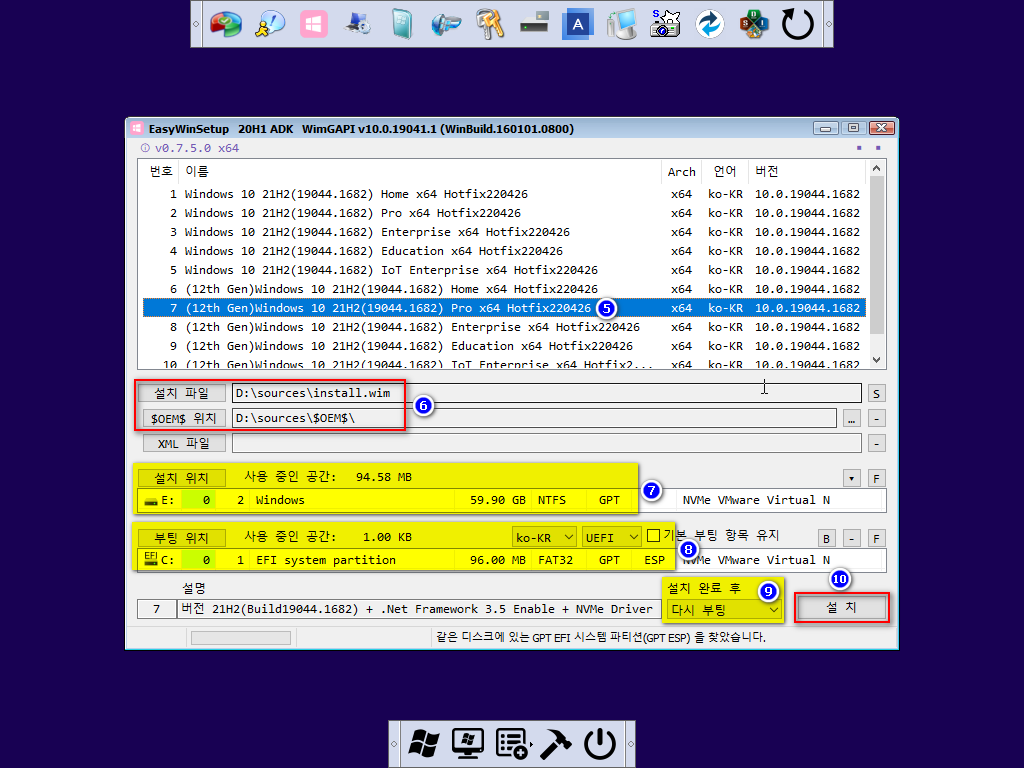This screenshot has width=1024, height=768.
Task: Click the install.wim path field
Action: tap(547, 392)
